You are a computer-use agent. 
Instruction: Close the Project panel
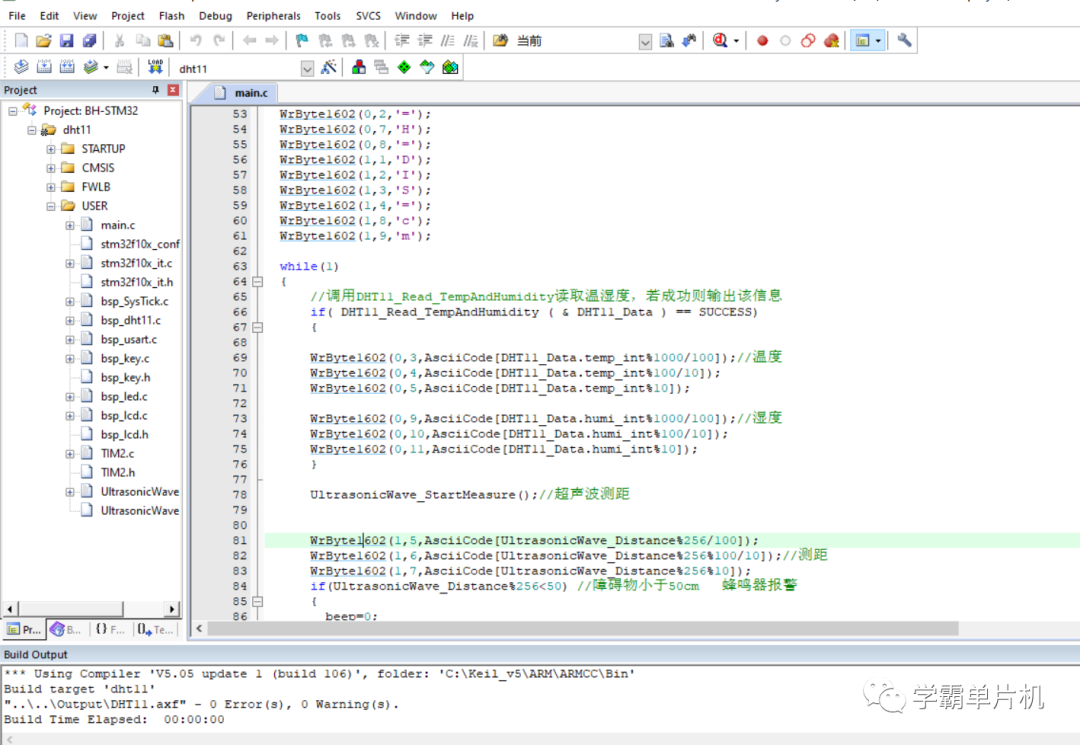click(173, 90)
